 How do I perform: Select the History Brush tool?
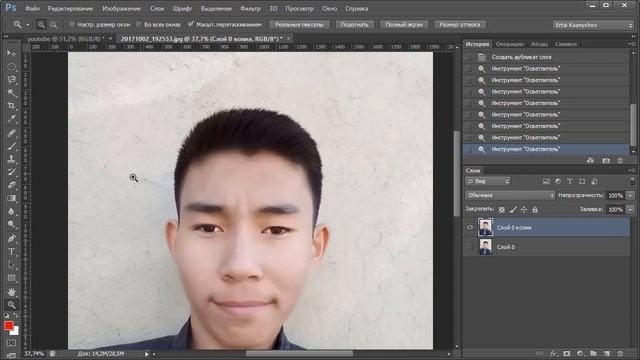click(11, 172)
